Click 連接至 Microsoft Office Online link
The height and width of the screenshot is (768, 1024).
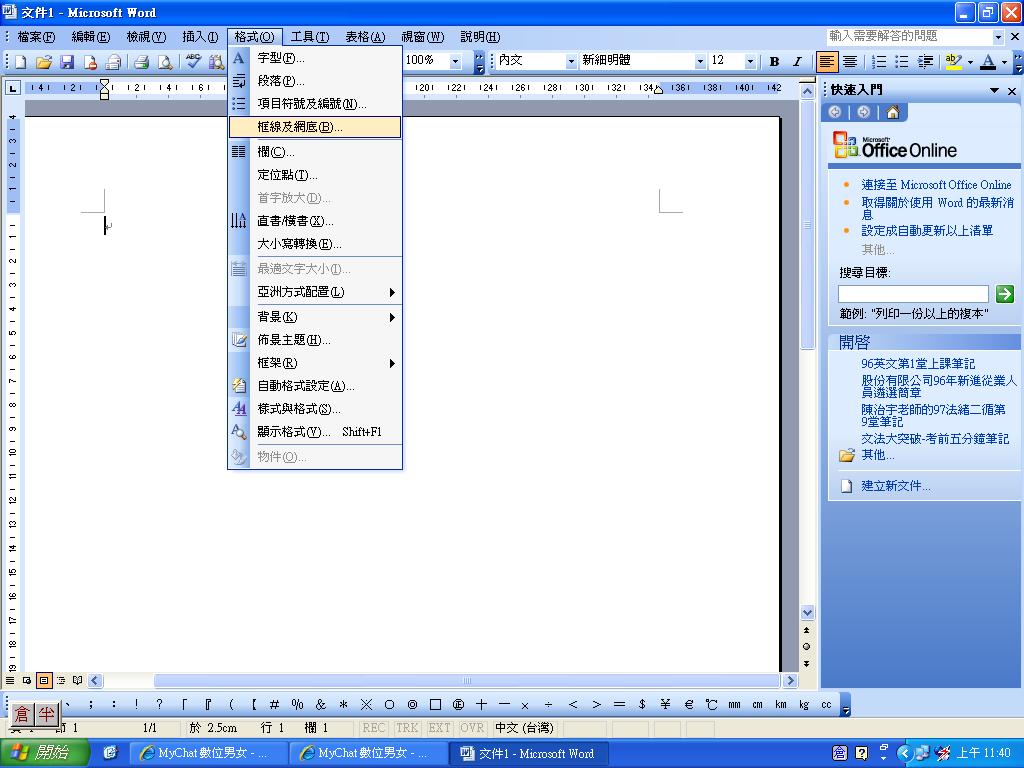[x=936, y=185]
